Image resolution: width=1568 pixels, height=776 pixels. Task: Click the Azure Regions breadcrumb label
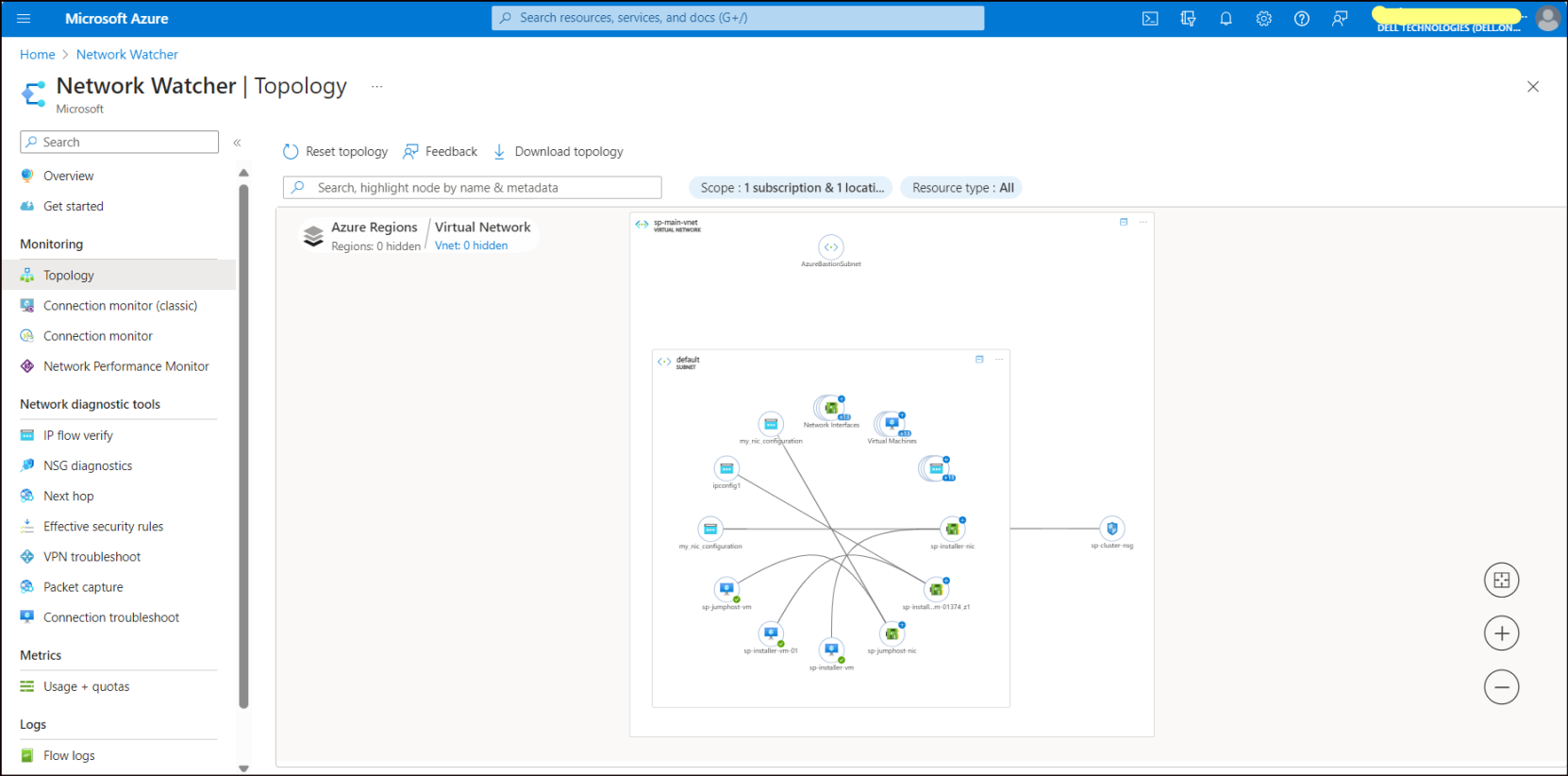[x=374, y=227]
